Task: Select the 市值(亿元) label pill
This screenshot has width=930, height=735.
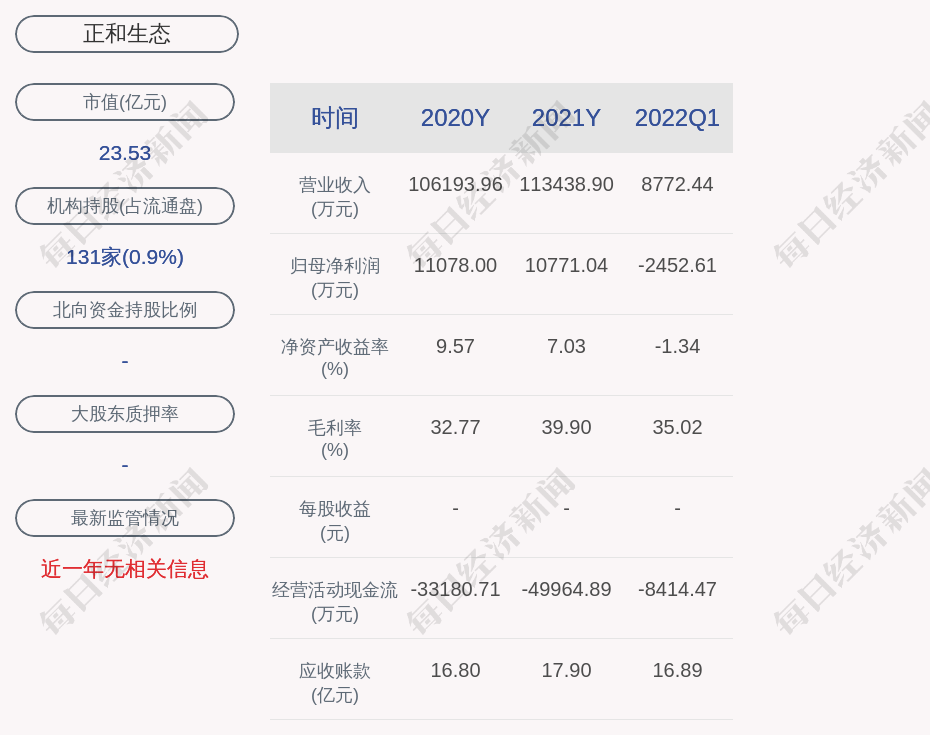Action: pos(125,102)
